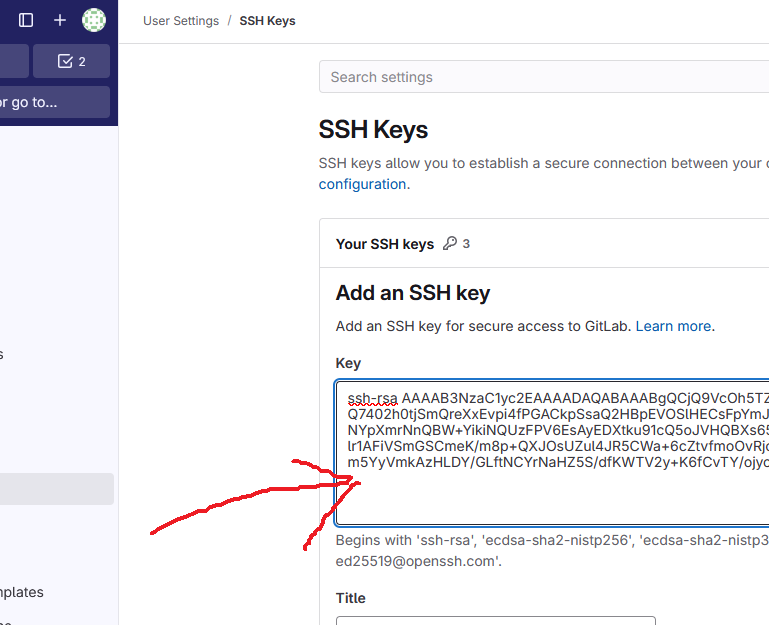Open the 'Search or go to...' bar
Screen dimensions: 769x625
pyautogui.click(x=54, y=101)
